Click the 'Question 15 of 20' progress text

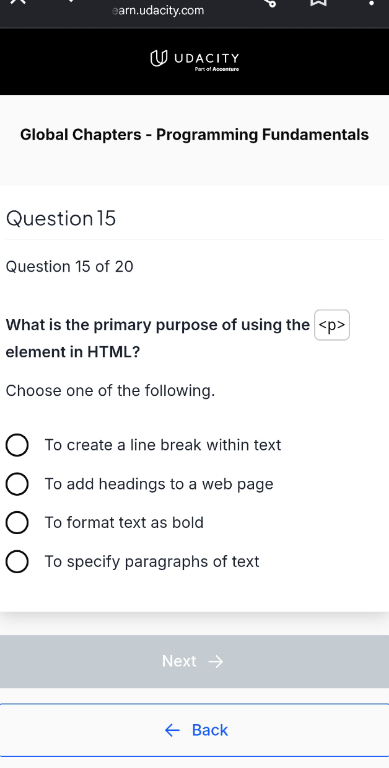point(69,266)
